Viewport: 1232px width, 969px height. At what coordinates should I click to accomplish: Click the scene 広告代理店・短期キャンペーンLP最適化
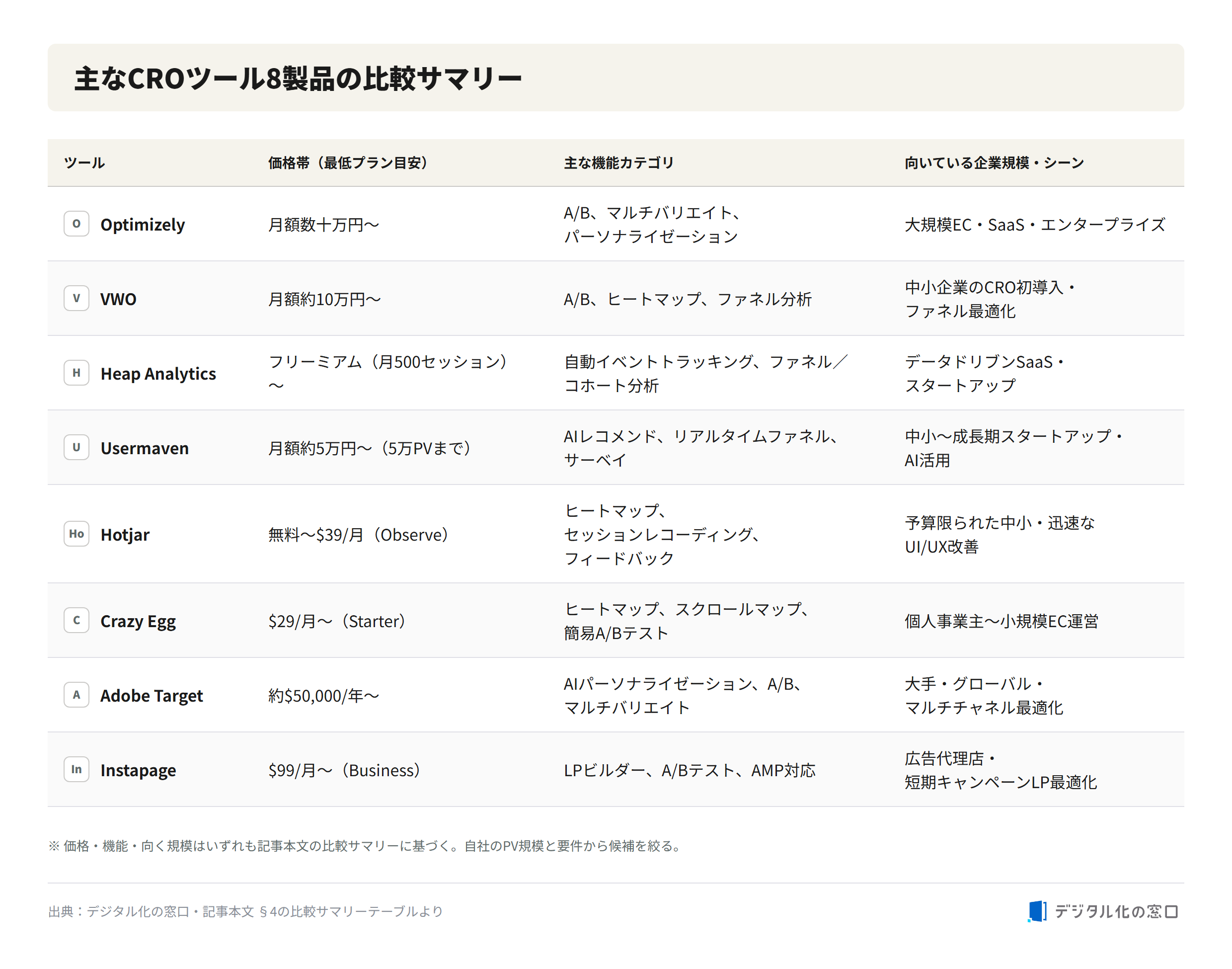point(1001,770)
